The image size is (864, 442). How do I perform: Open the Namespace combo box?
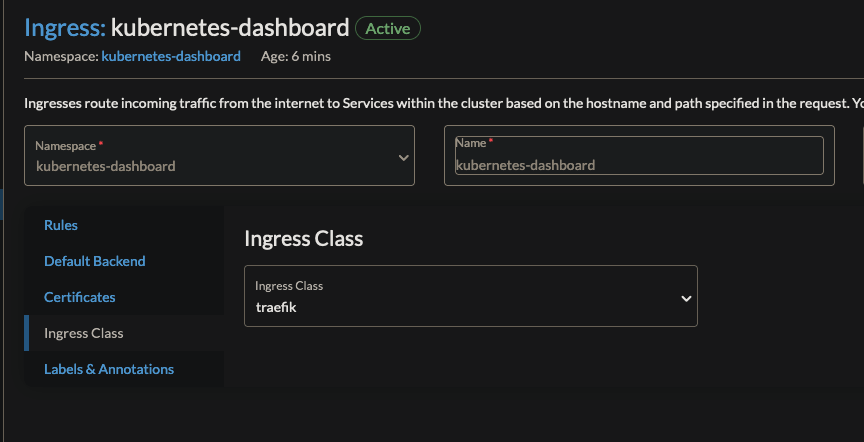[x=219, y=156]
